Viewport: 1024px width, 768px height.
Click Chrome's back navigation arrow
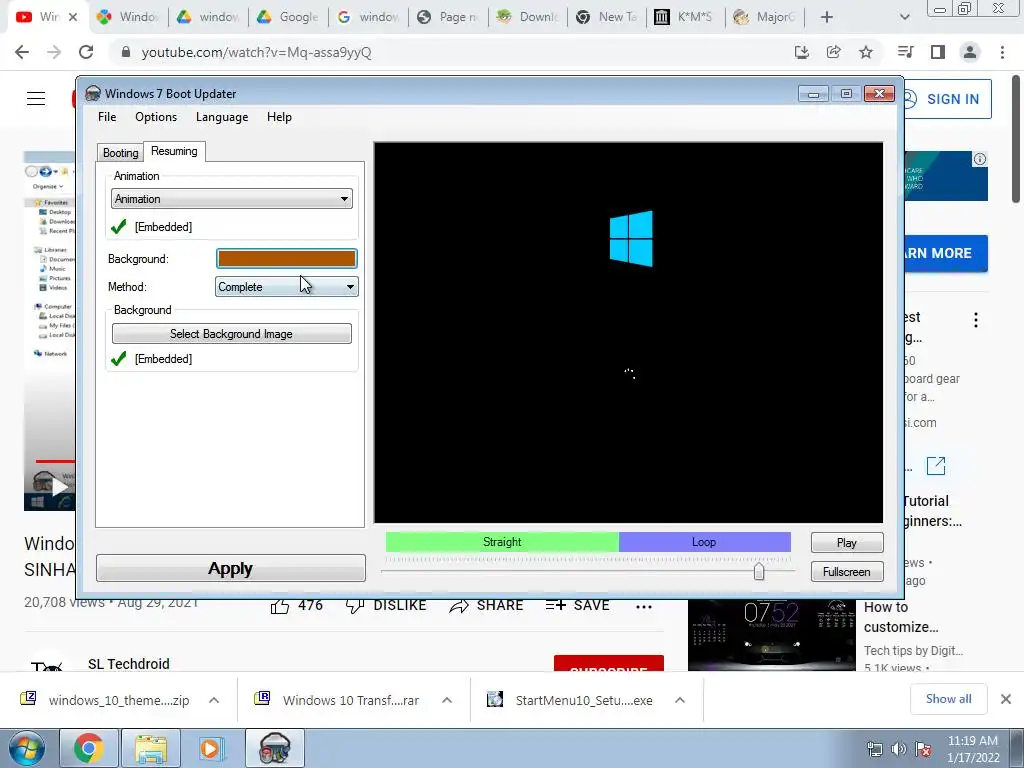pyautogui.click(x=22, y=52)
